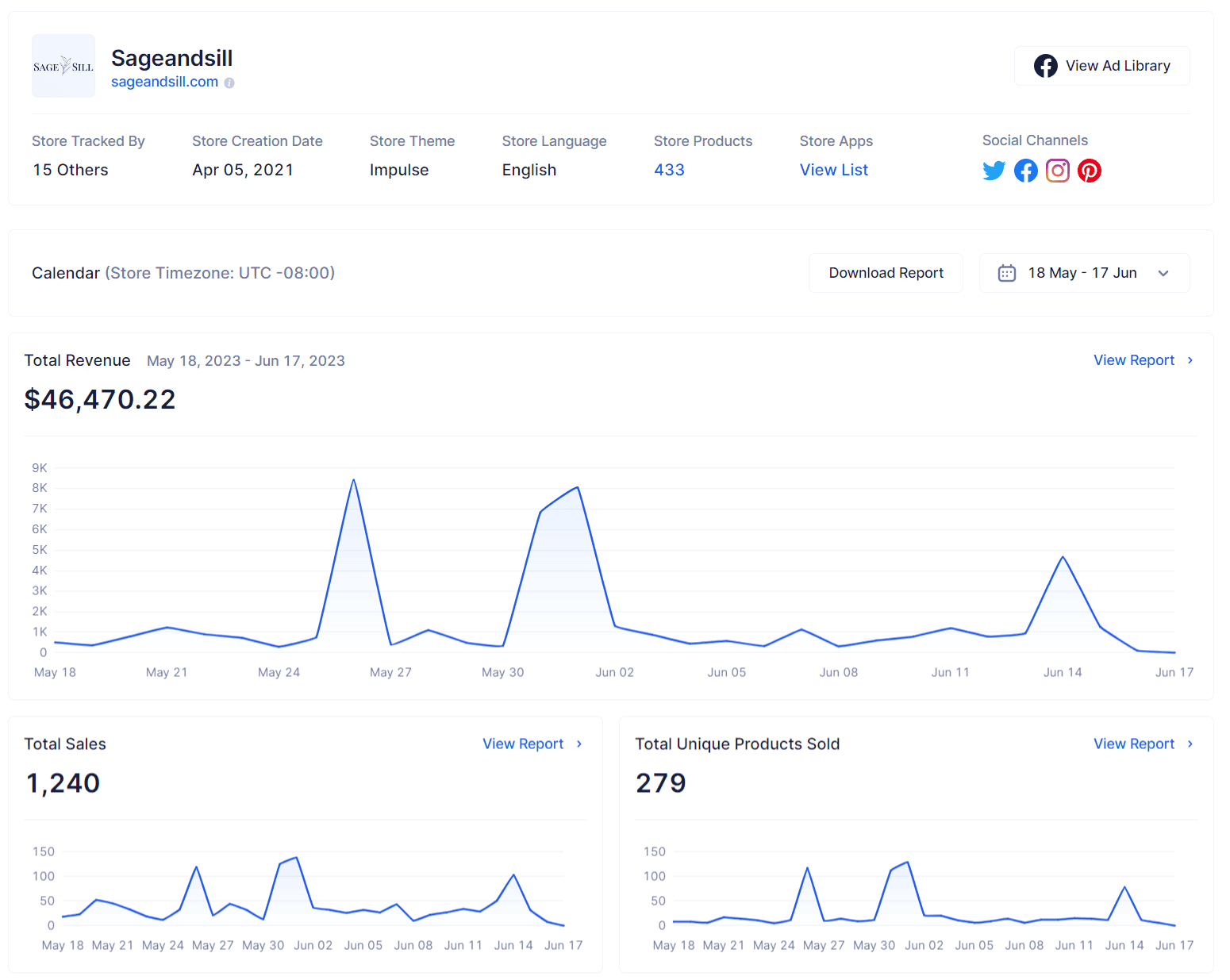This screenshot has width=1230, height=980.
Task: Open the Pinterest social channel icon
Action: [x=1089, y=170]
